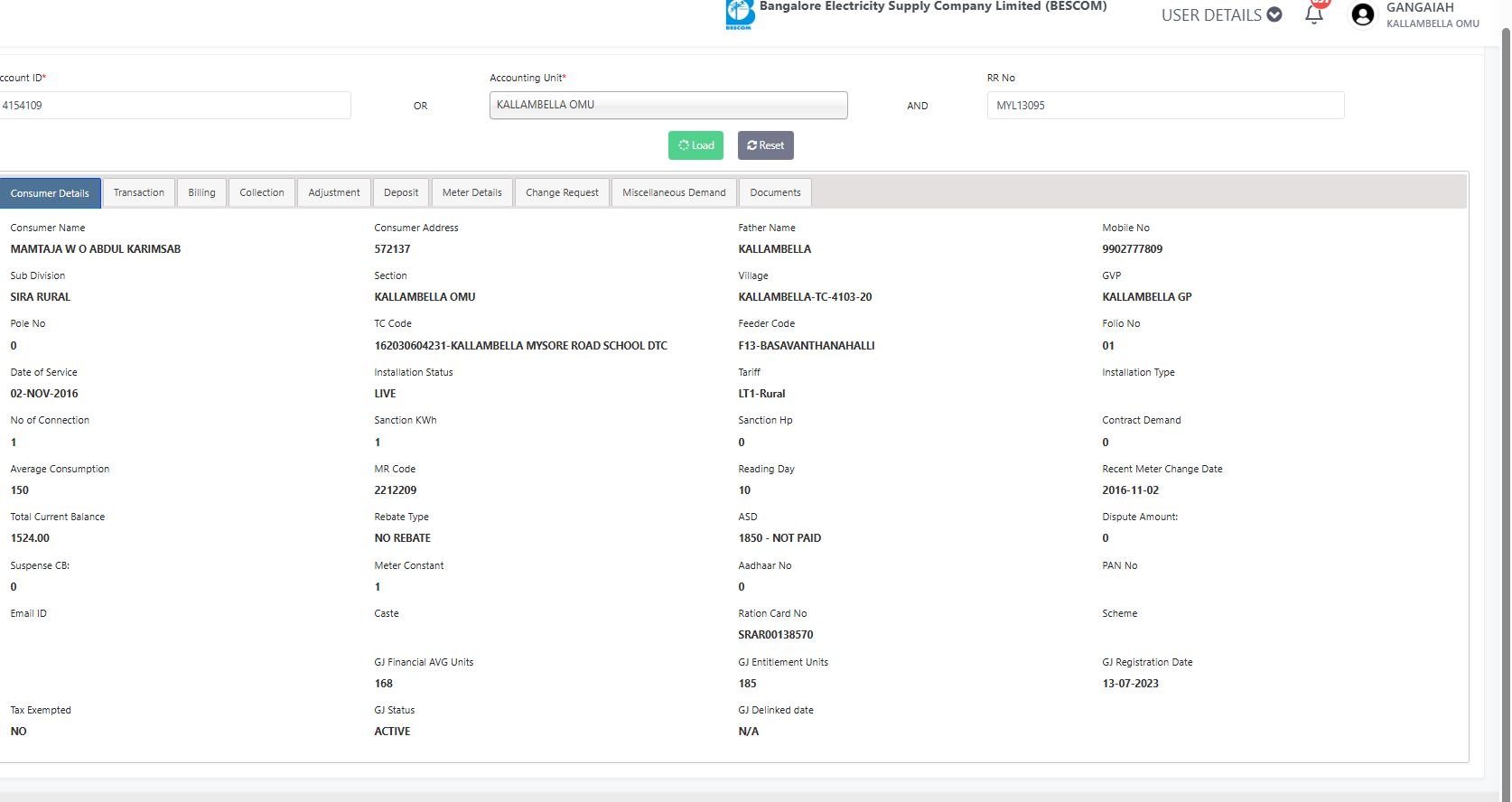Image resolution: width=1512 pixels, height=802 pixels.
Task: Open the Deposit tab
Action: pos(401,192)
